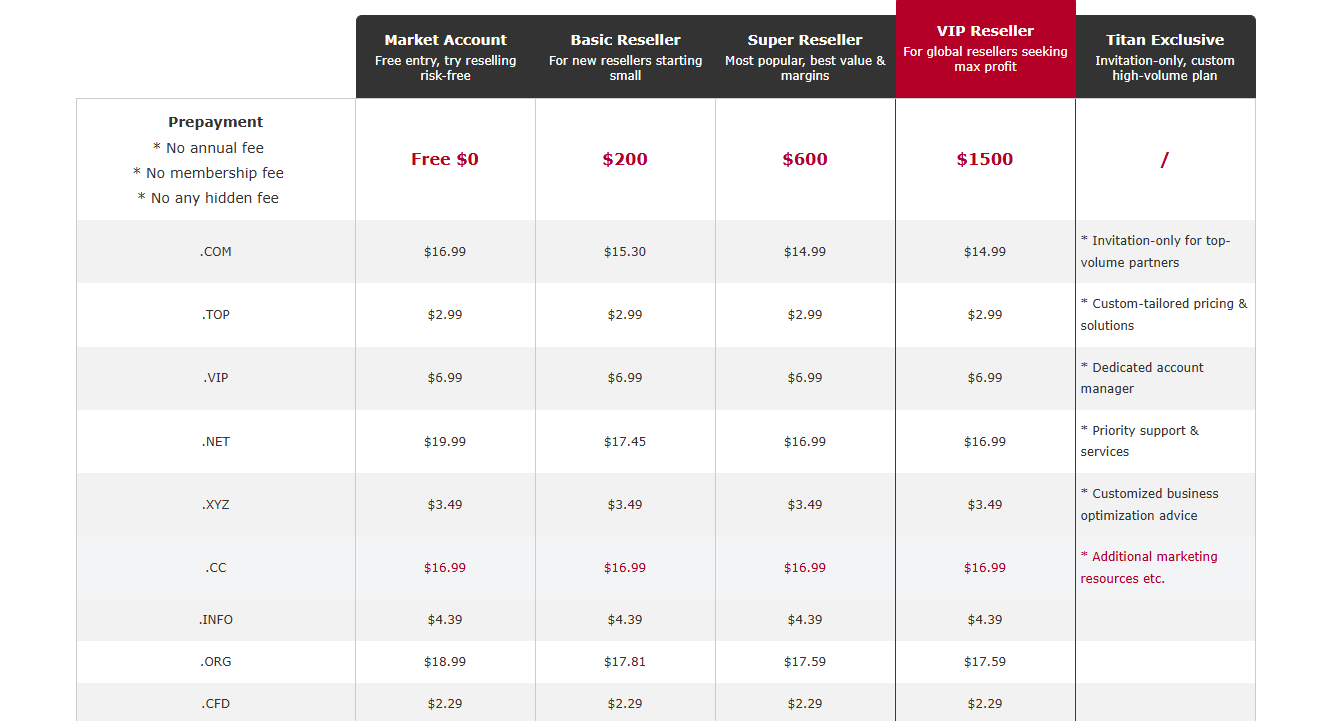
Task: Open the Super Reseller plan column
Action: (x=805, y=55)
